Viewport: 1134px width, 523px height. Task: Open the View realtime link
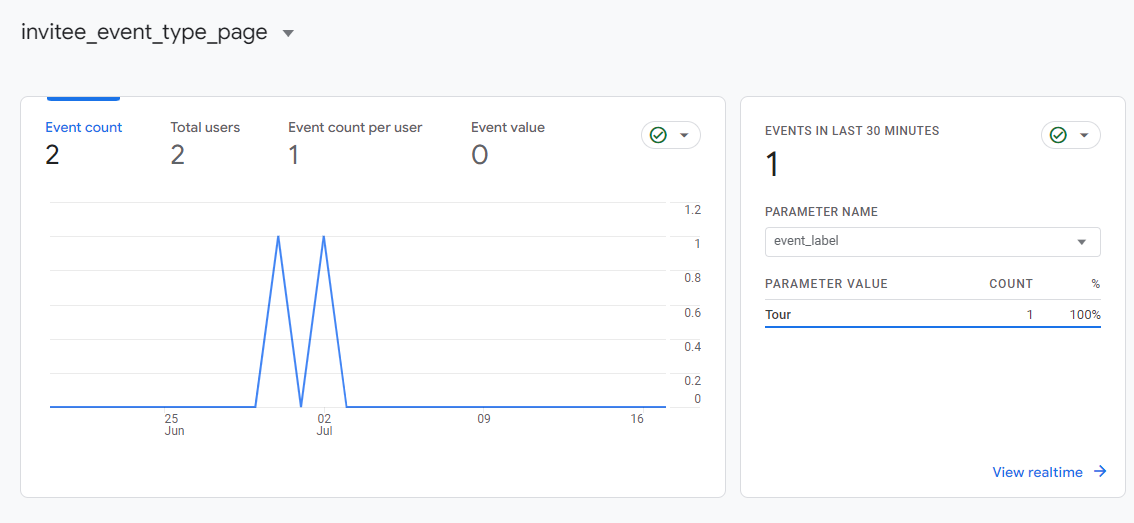click(x=1037, y=472)
